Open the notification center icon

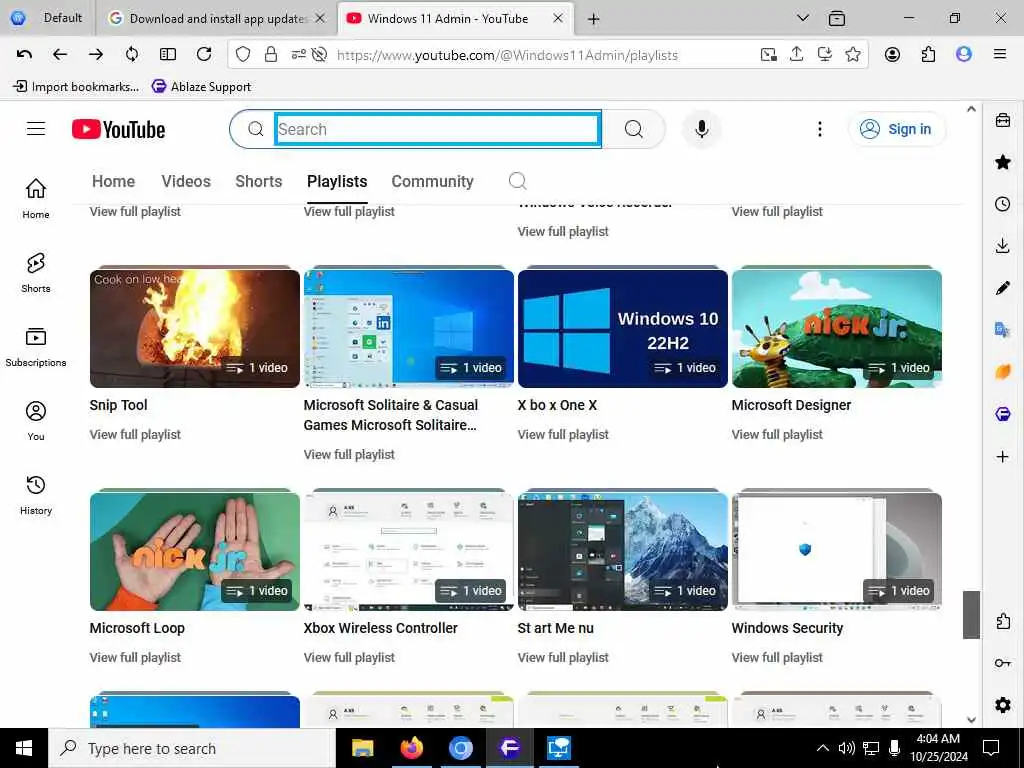991,748
